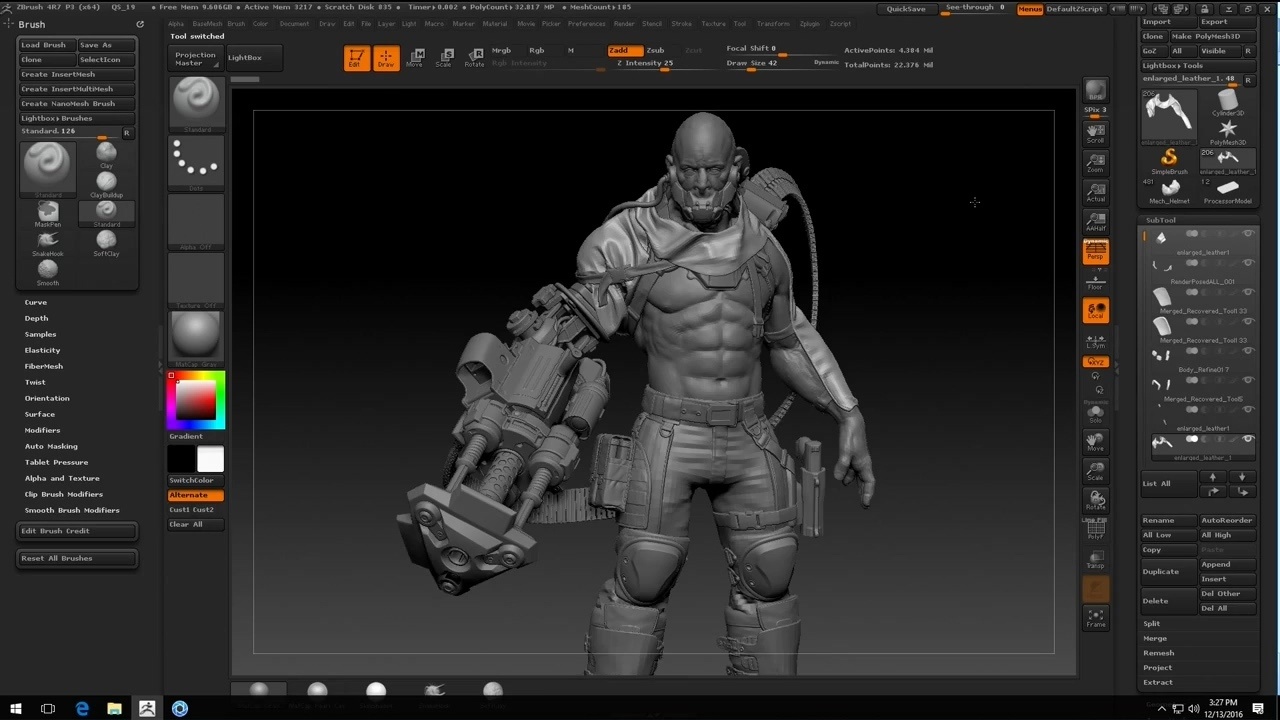Select the SimpleBrush tool
The image size is (1280, 720).
pyautogui.click(x=1169, y=160)
